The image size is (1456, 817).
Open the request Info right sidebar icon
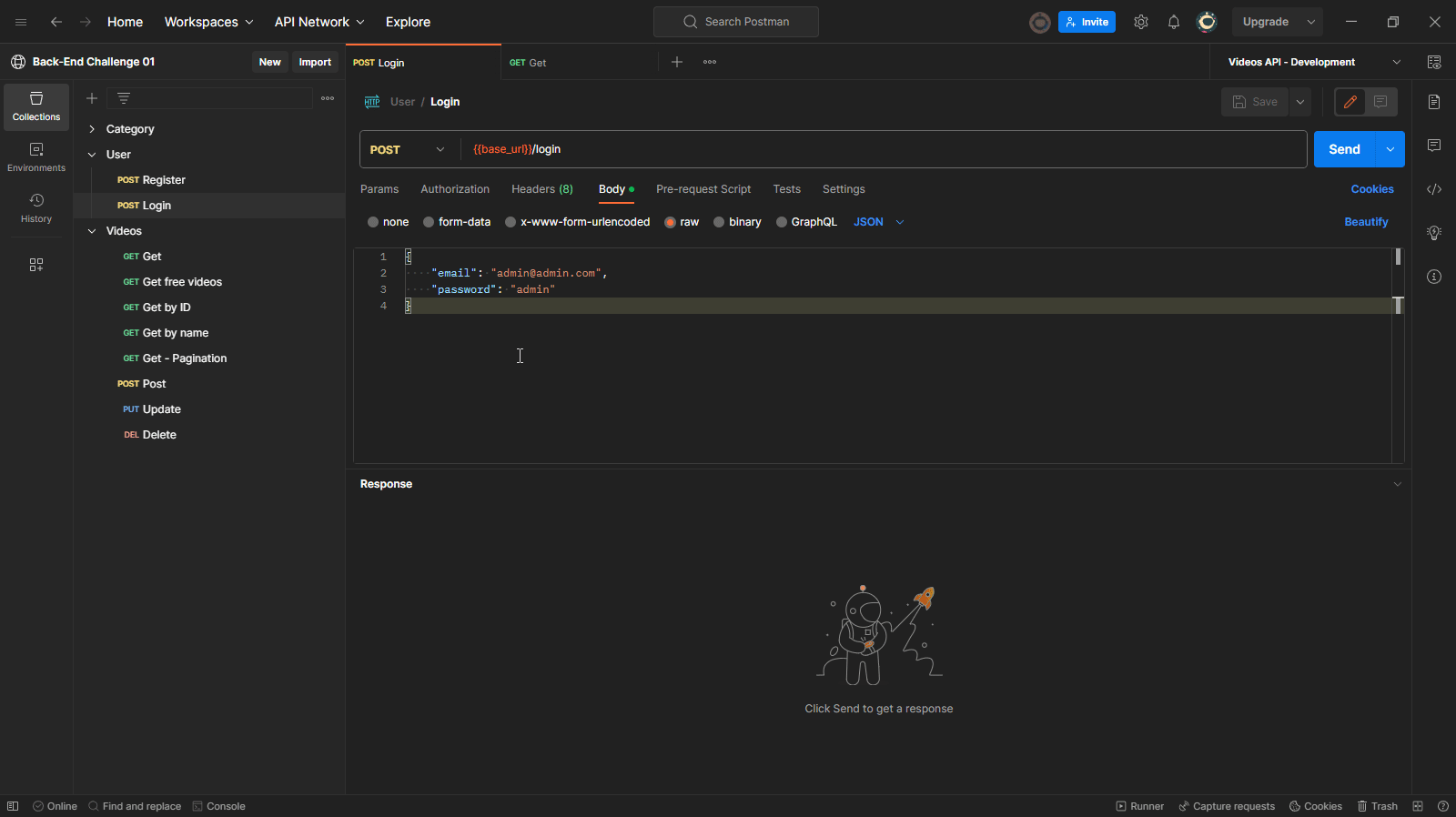point(1434,277)
